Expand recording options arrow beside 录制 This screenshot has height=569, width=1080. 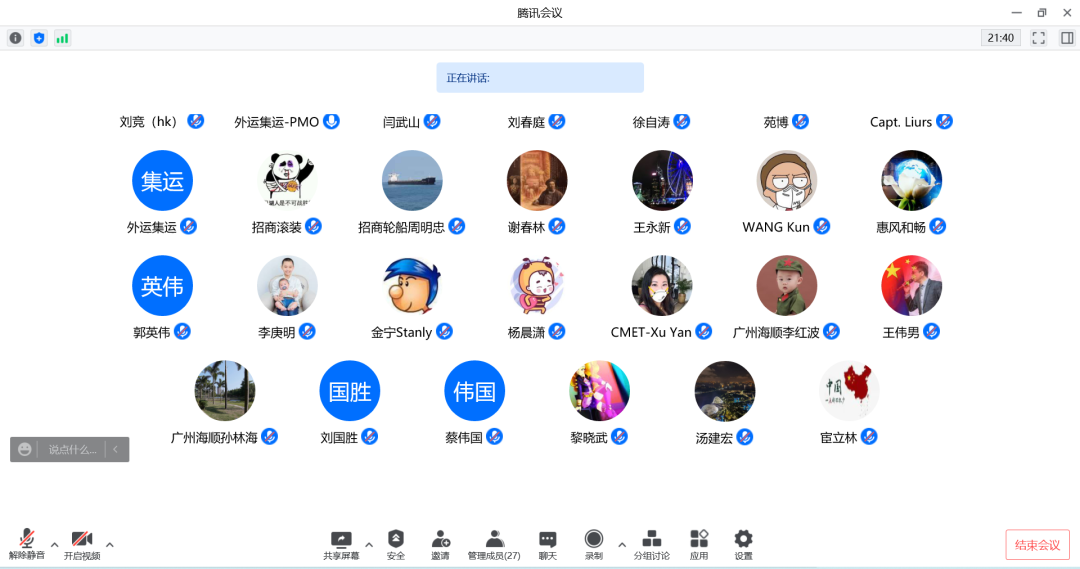click(622, 545)
